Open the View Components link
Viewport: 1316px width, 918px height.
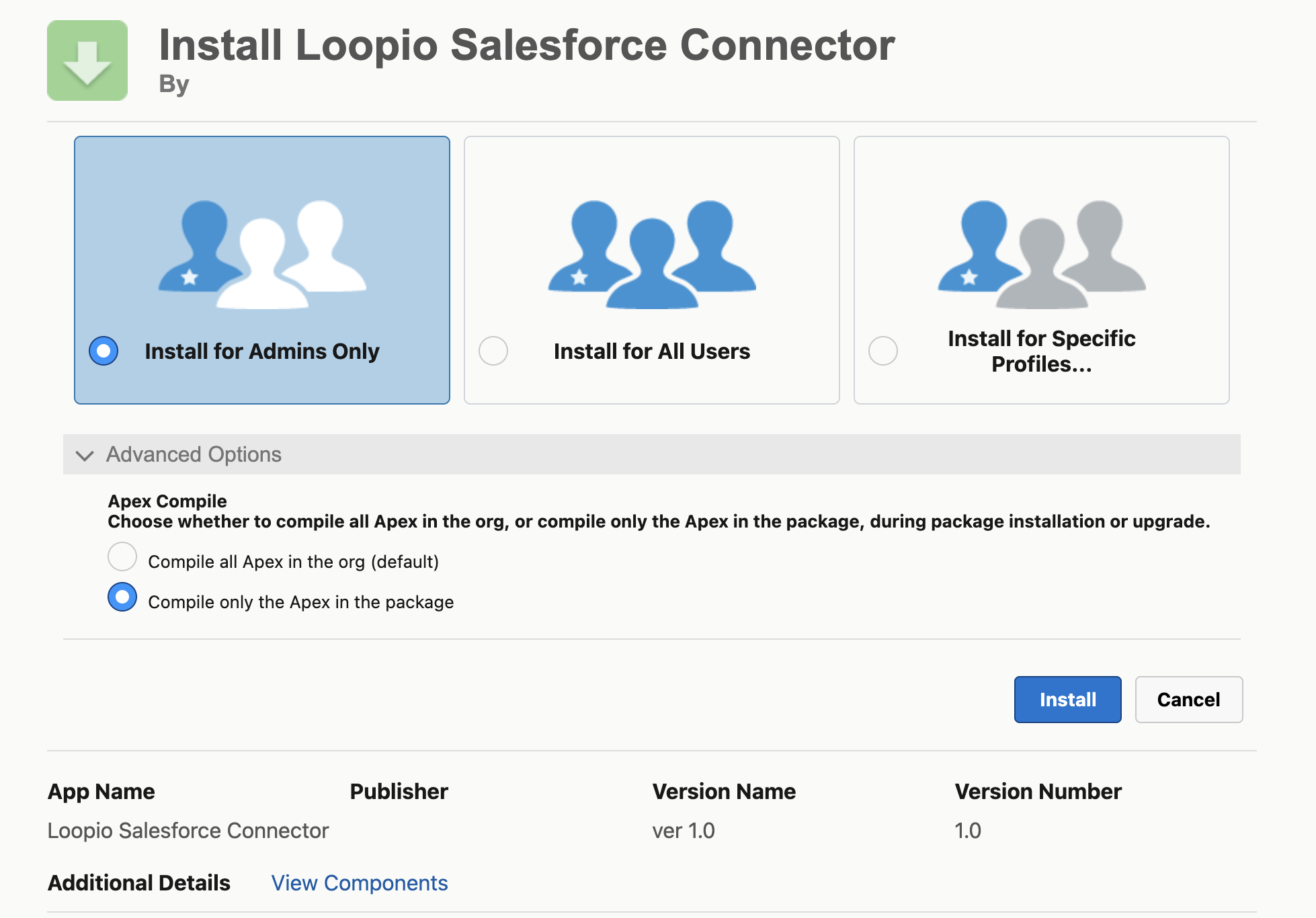coord(359,882)
